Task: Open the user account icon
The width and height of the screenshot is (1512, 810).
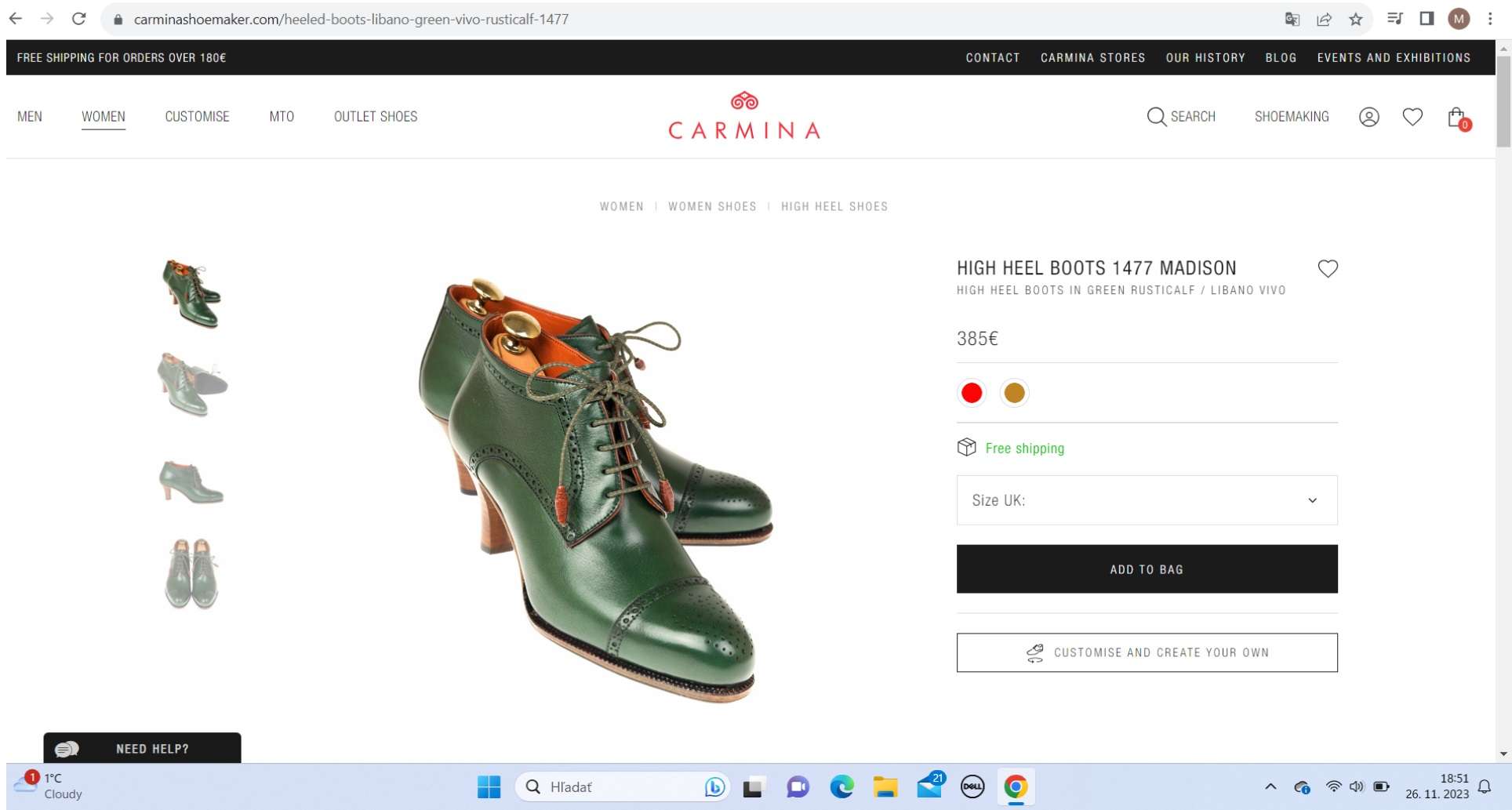Action: [x=1368, y=117]
